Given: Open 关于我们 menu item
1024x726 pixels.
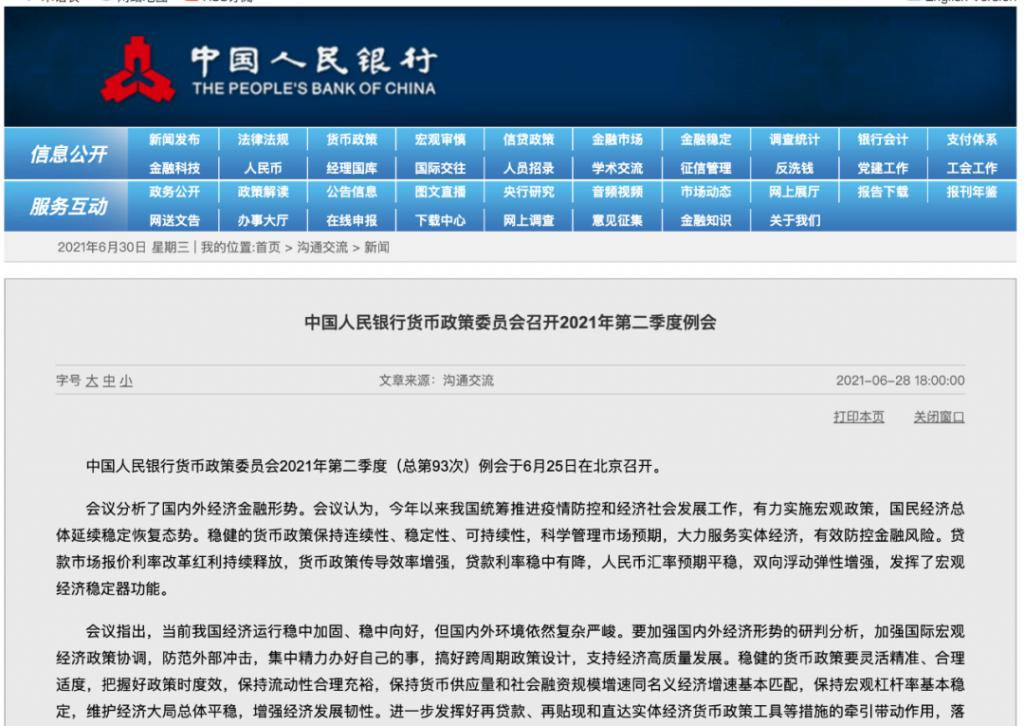Looking at the screenshot, I should 794,221.
